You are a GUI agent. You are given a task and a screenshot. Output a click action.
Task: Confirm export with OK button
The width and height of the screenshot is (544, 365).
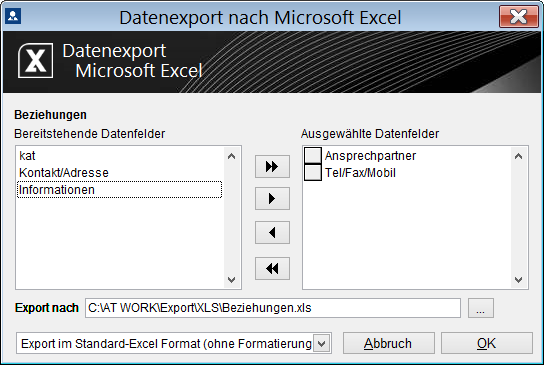click(486, 343)
